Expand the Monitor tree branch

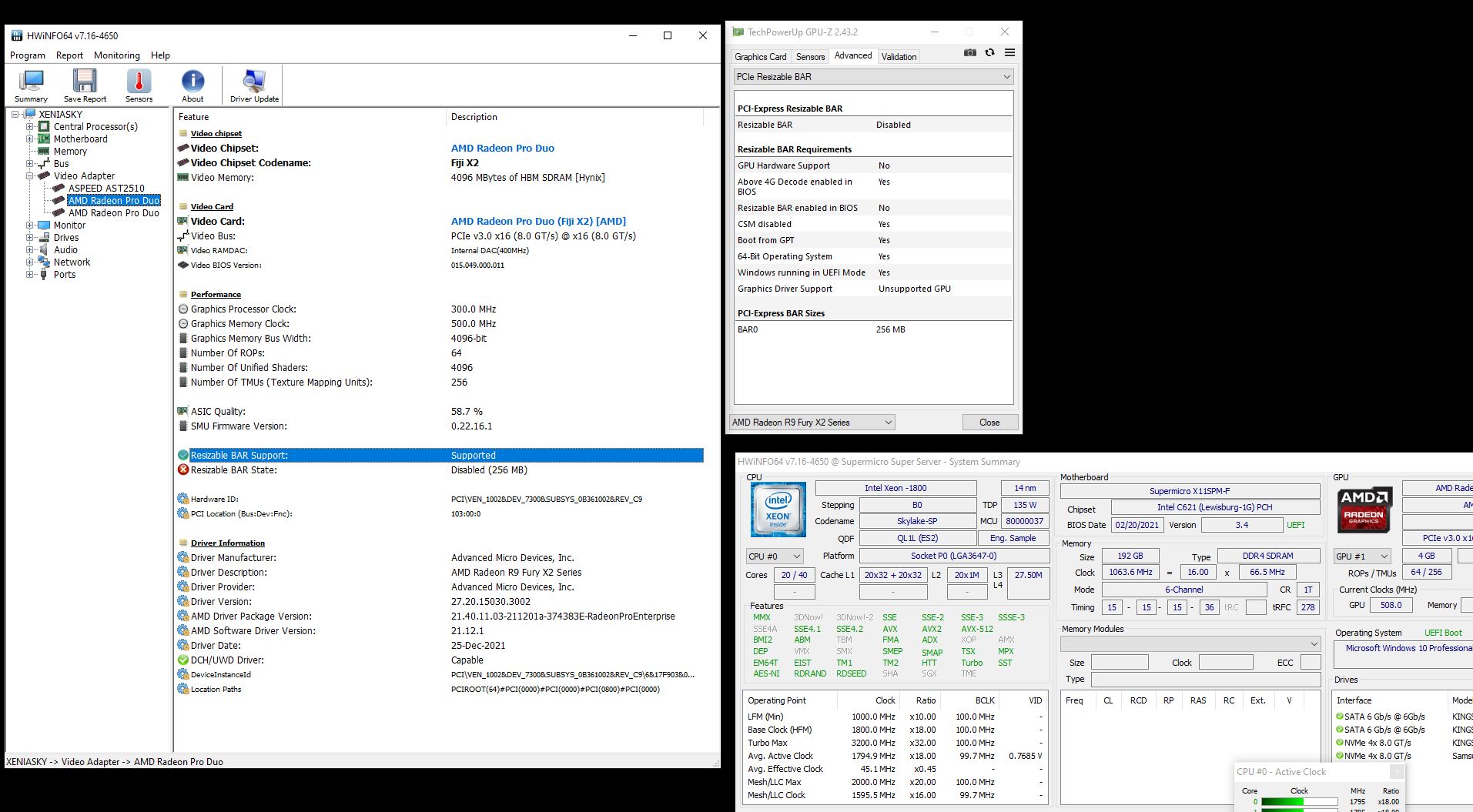click(x=29, y=225)
